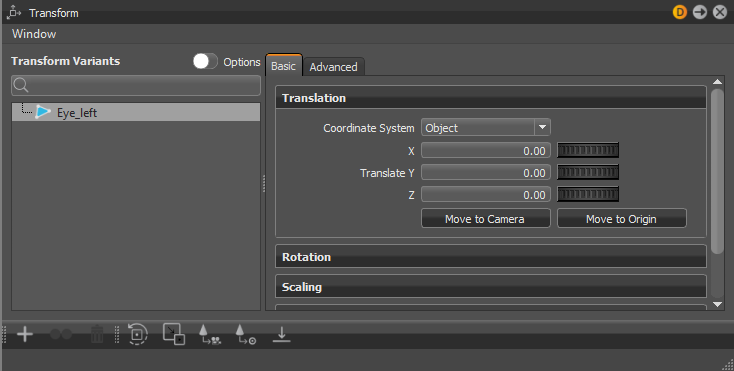
Task: Click the X translation value field
Action: tap(485, 150)
